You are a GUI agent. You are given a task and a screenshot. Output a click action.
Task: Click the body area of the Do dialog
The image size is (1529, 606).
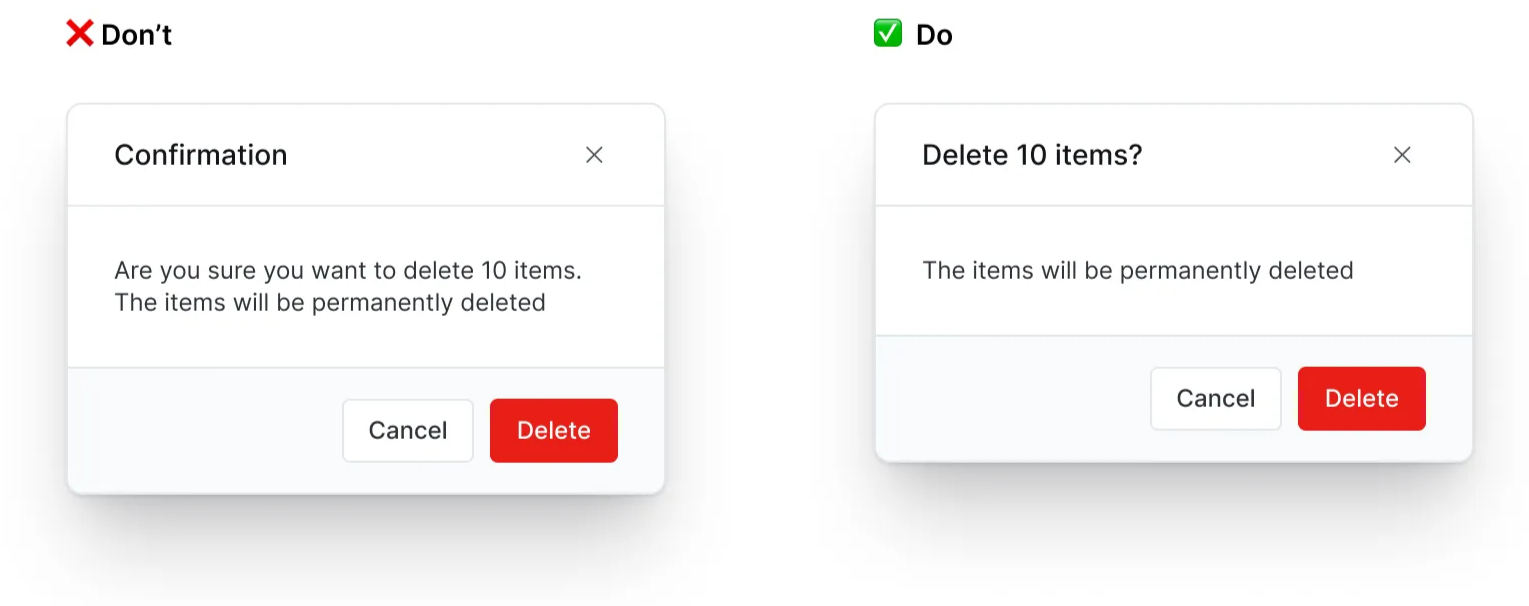[1173, 270]
